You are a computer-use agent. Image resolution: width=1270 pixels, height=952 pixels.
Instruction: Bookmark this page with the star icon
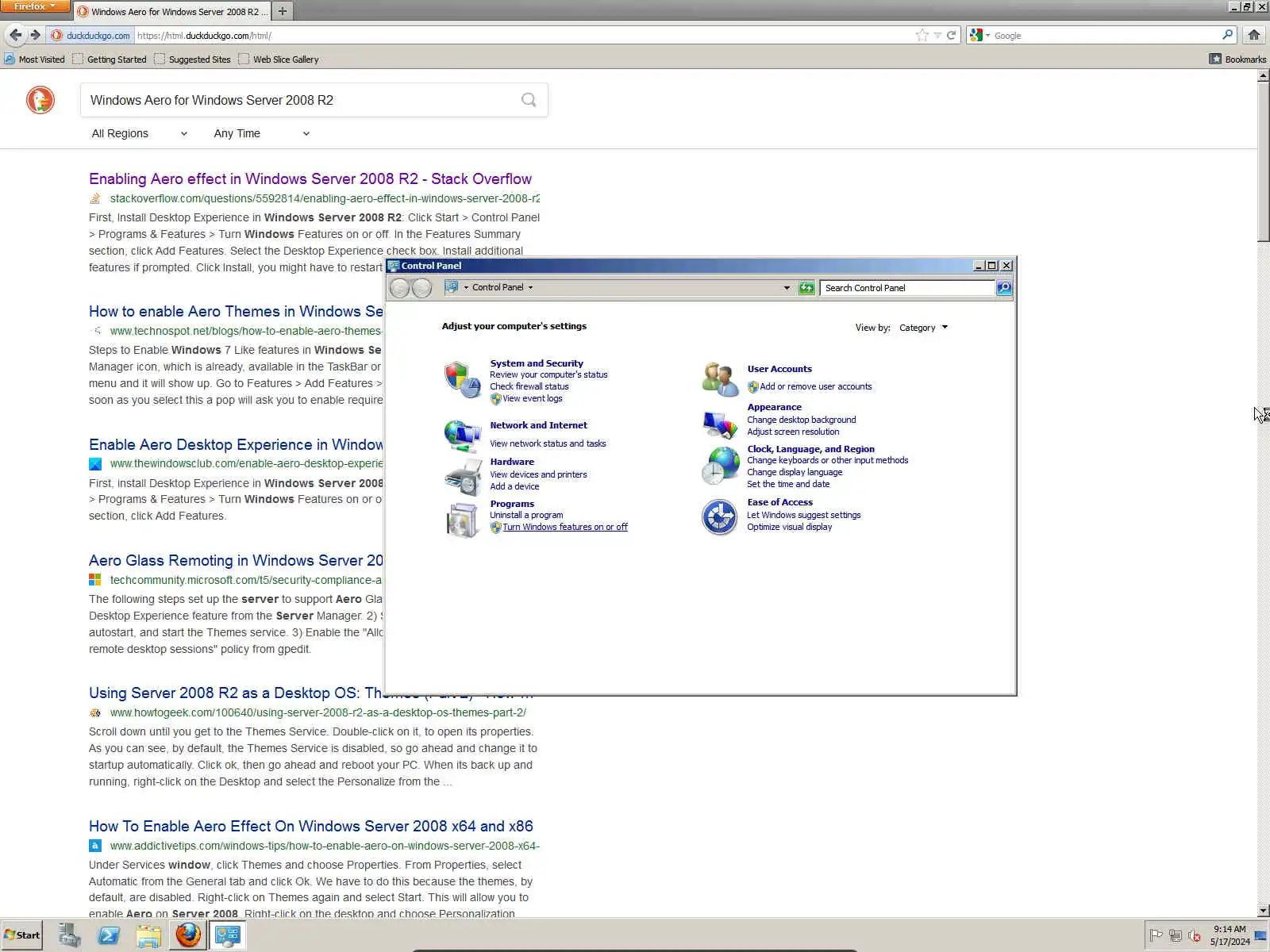pos(922,35)
